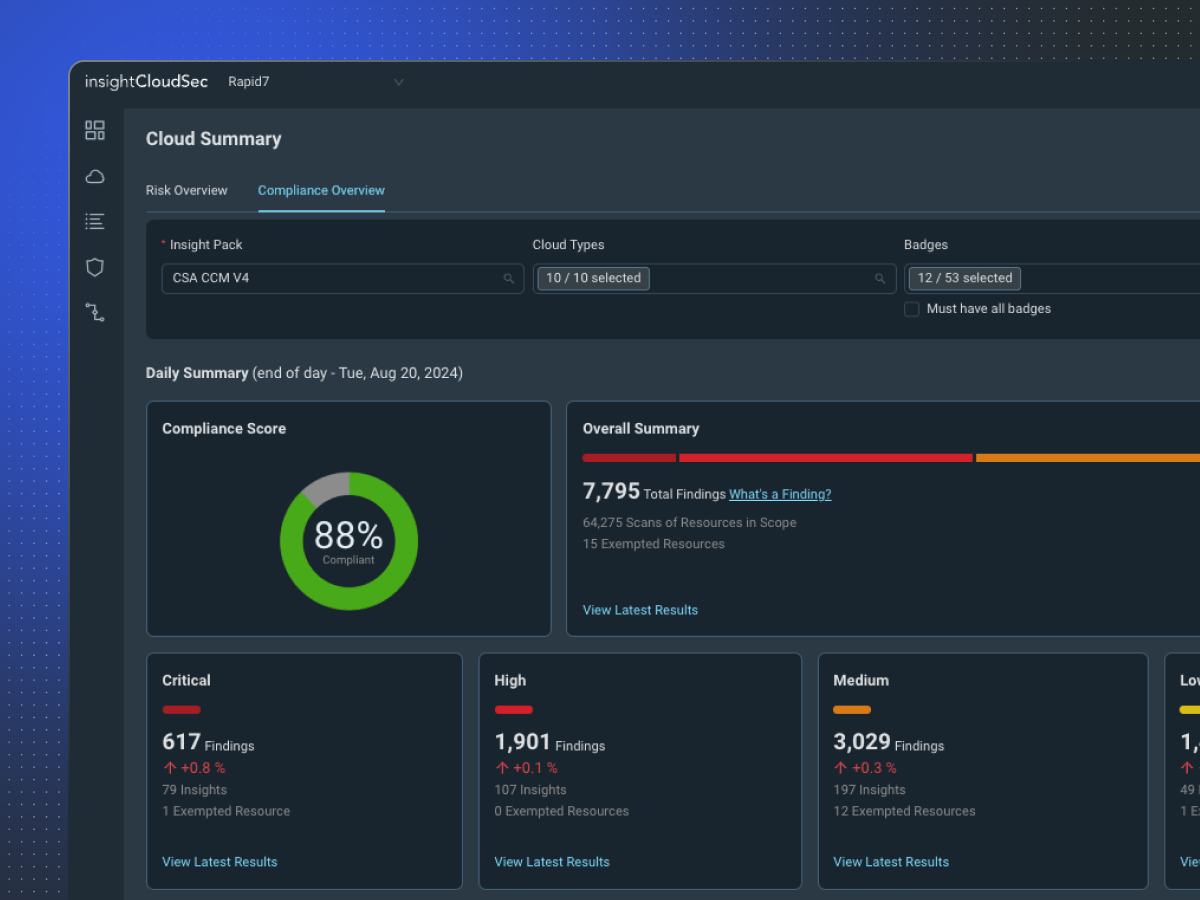View Latest Results in Overall Summary
This screenshot has height=900, width=1200.
pos(640,610)
